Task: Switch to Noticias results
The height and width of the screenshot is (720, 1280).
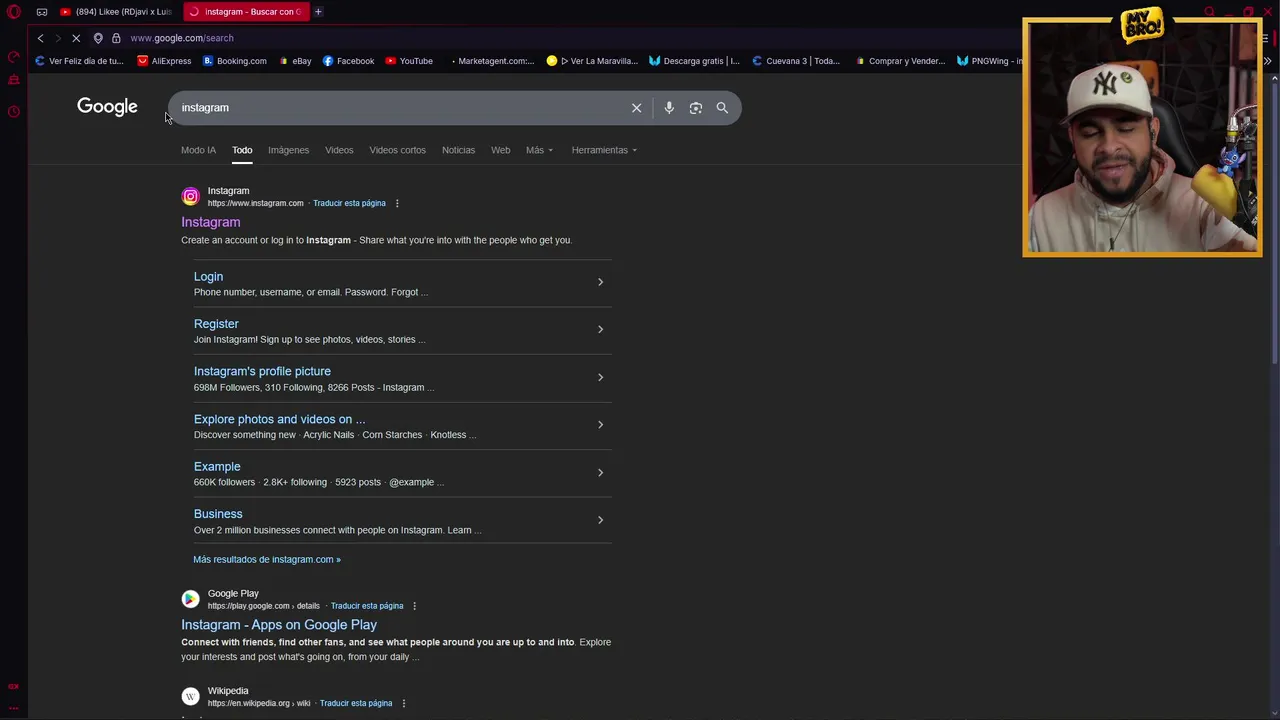Action: coord(458,150)
